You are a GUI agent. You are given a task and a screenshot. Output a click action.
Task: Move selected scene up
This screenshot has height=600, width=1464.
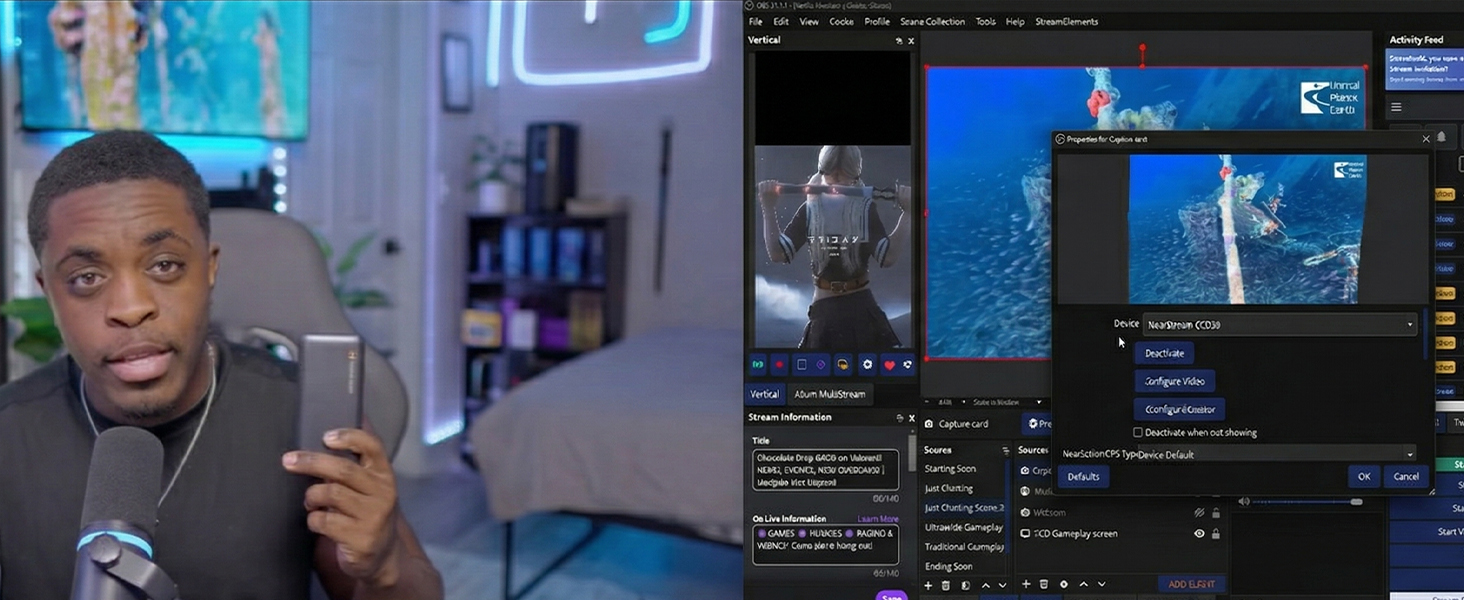[985, 585]
